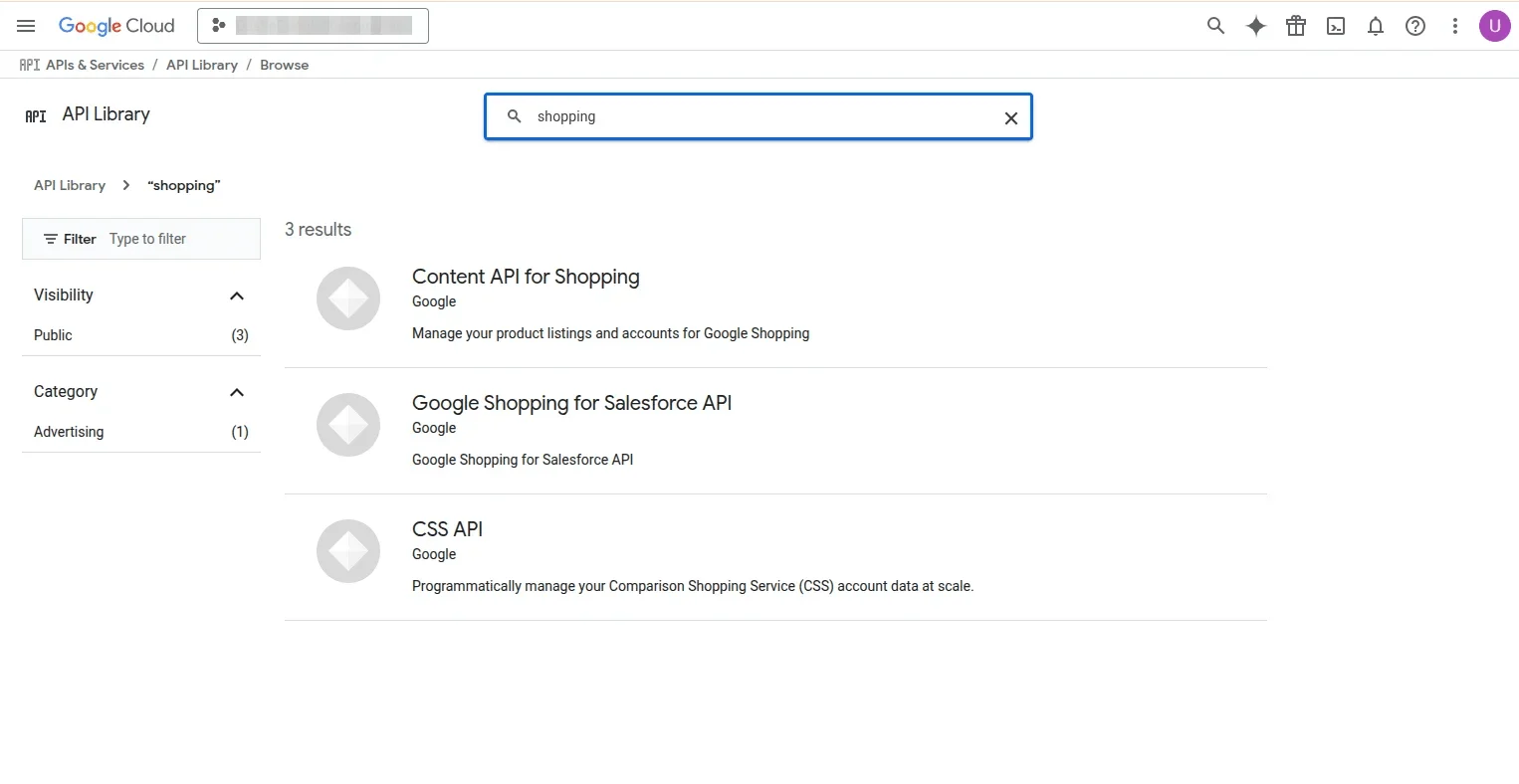Open the help menu
Image resolution: width=1519 pixels, height=784 pixels.
point(1414,26)
